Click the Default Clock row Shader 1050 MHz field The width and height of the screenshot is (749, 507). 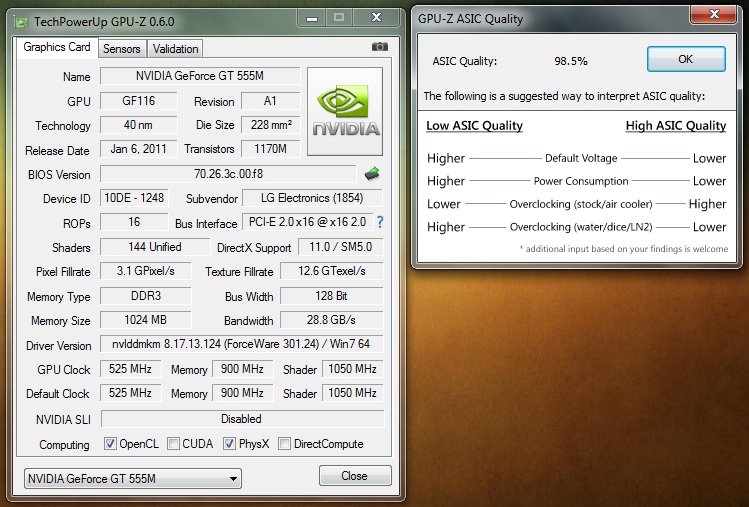click(x=353, y=393)
